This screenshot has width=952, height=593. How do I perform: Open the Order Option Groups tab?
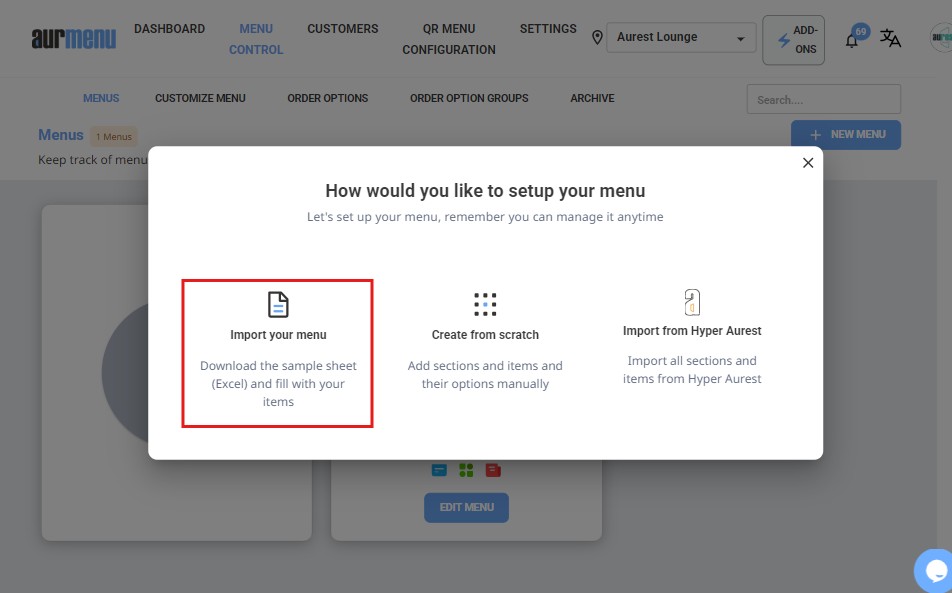pyautogui.click(x=469, y=98)
